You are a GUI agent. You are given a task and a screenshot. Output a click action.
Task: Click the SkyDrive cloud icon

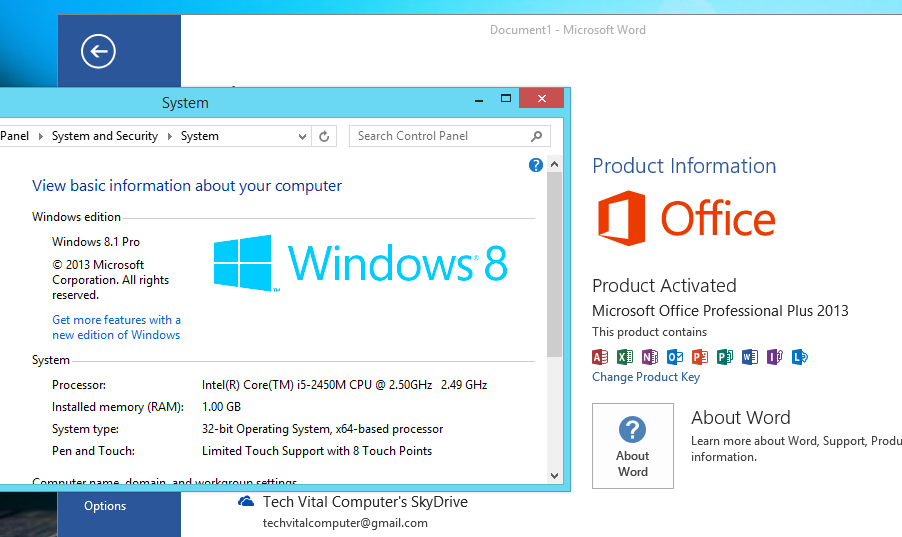246,501
